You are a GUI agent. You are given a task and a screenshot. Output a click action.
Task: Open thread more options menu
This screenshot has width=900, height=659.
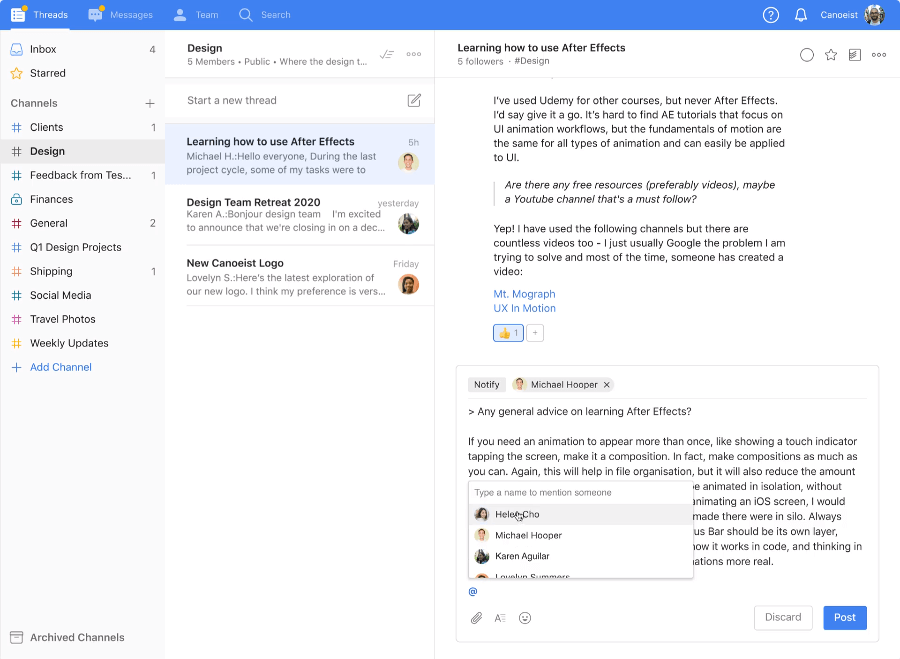pyautogui.click(x=878, y=55)
